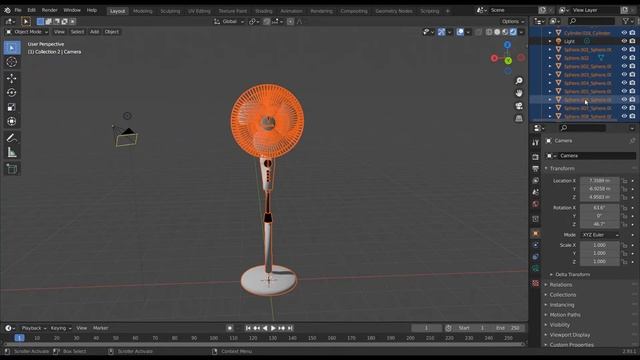Select the Rotate tool

[x=12, y=93]
